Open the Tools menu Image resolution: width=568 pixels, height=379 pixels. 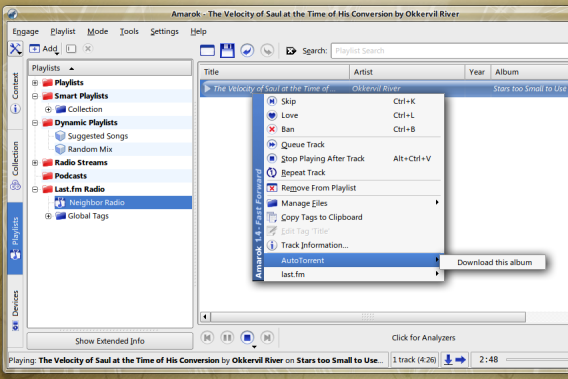click(129, 32)
